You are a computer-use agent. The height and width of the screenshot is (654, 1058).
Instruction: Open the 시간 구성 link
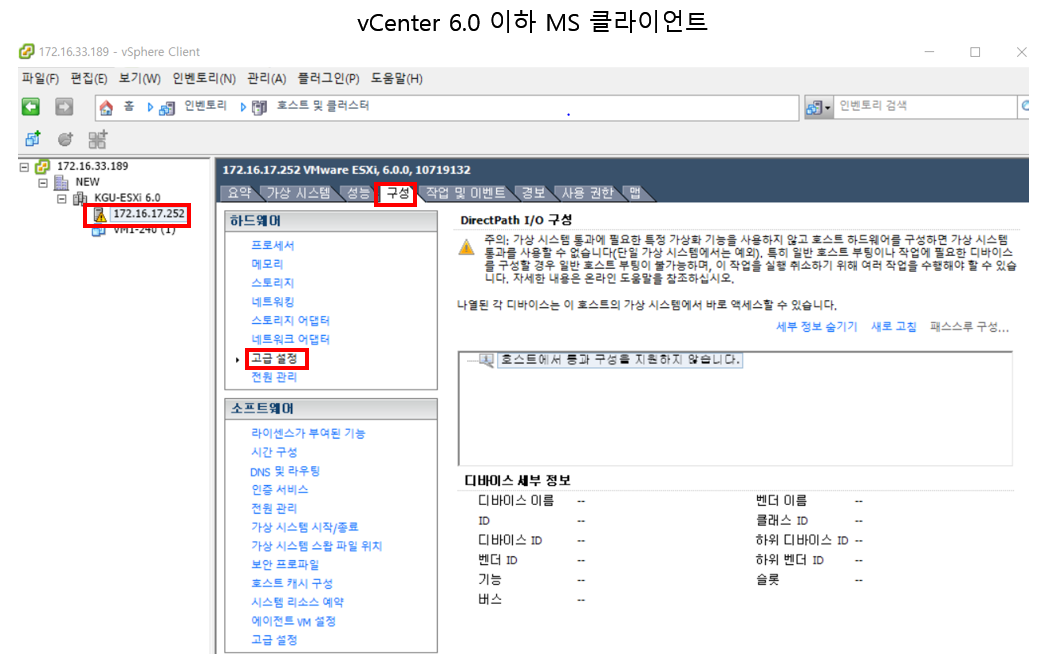click(x=274, y=452)
